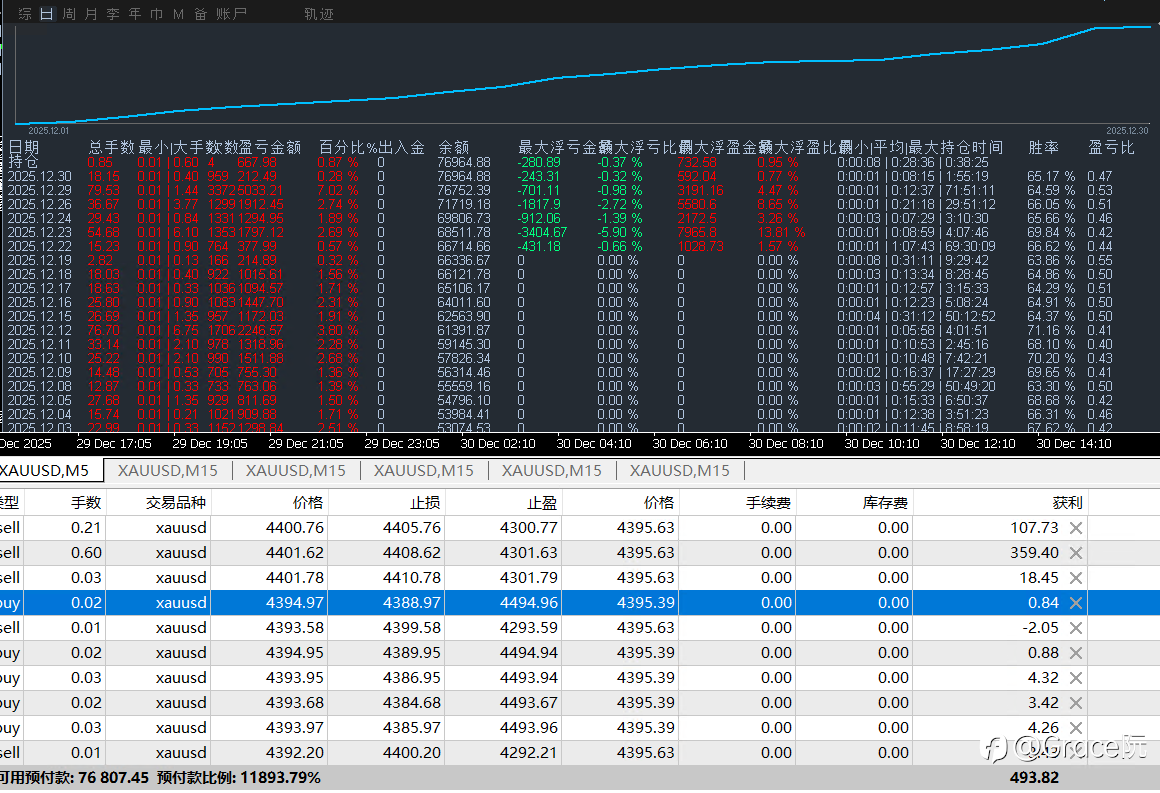The width and height of the screenshot is (1160, 793).
Task: Sort trades by the 获利 column header
Action: click(x=1067, y=502)
